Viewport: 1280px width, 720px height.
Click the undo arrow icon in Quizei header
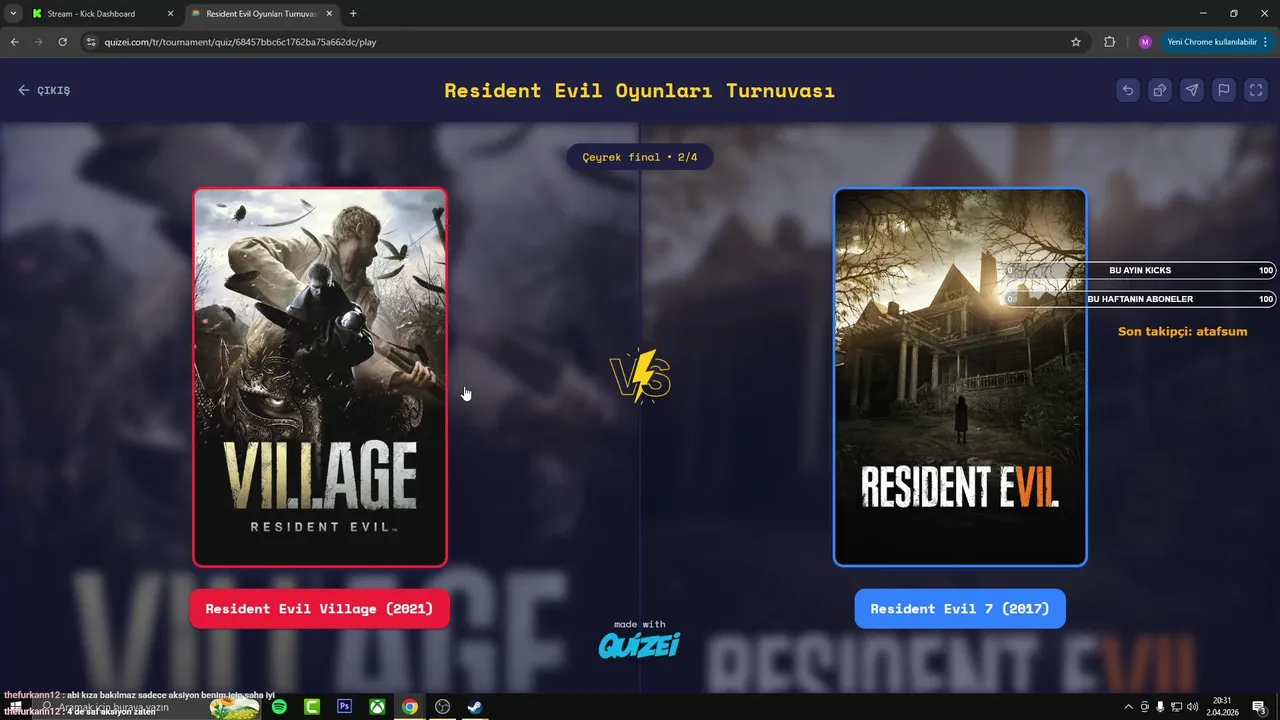pos(1128,90)
